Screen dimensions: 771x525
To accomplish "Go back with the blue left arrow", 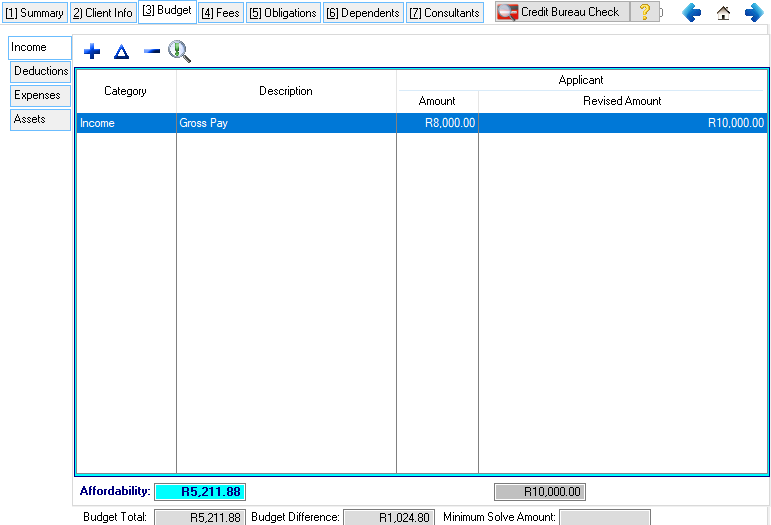I will (x=691, y=13).
